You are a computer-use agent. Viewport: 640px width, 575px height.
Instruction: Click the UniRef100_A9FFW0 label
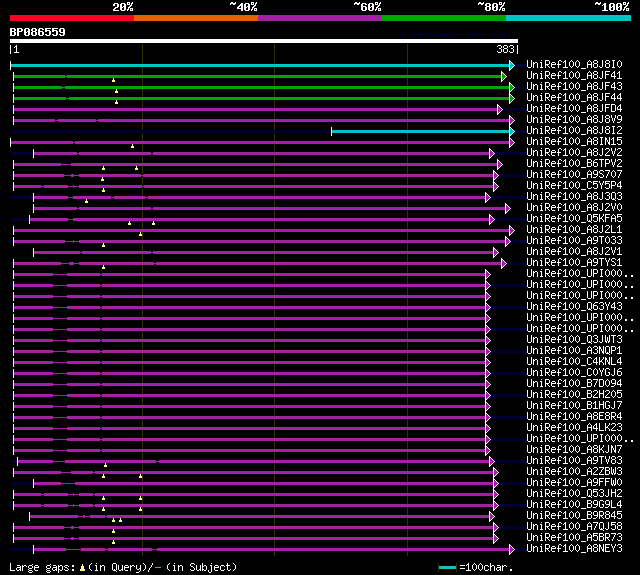[574, 483]
